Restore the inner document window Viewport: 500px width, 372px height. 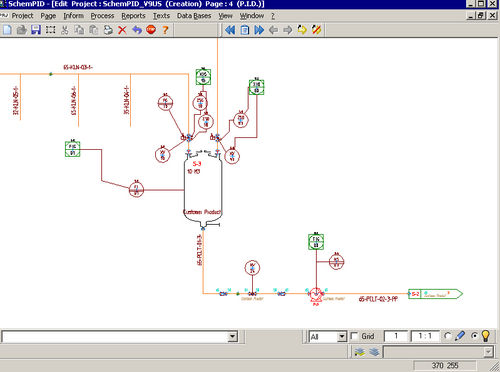click(x=481, y=16)
